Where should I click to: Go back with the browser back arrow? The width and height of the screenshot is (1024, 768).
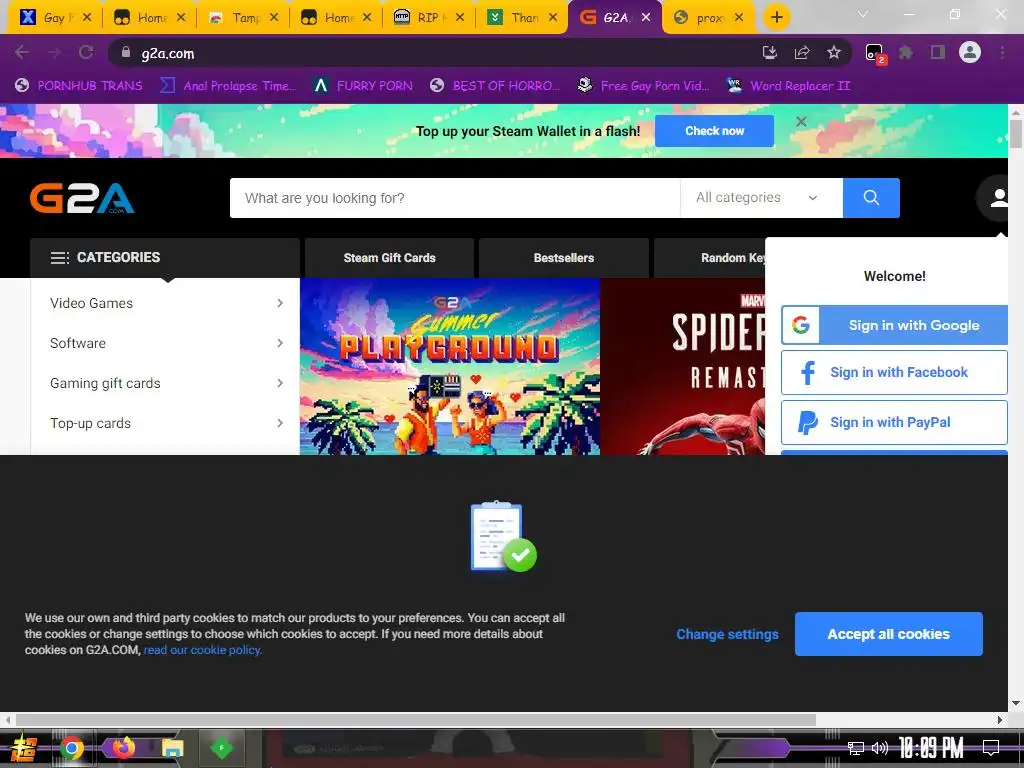click(22, 53)
